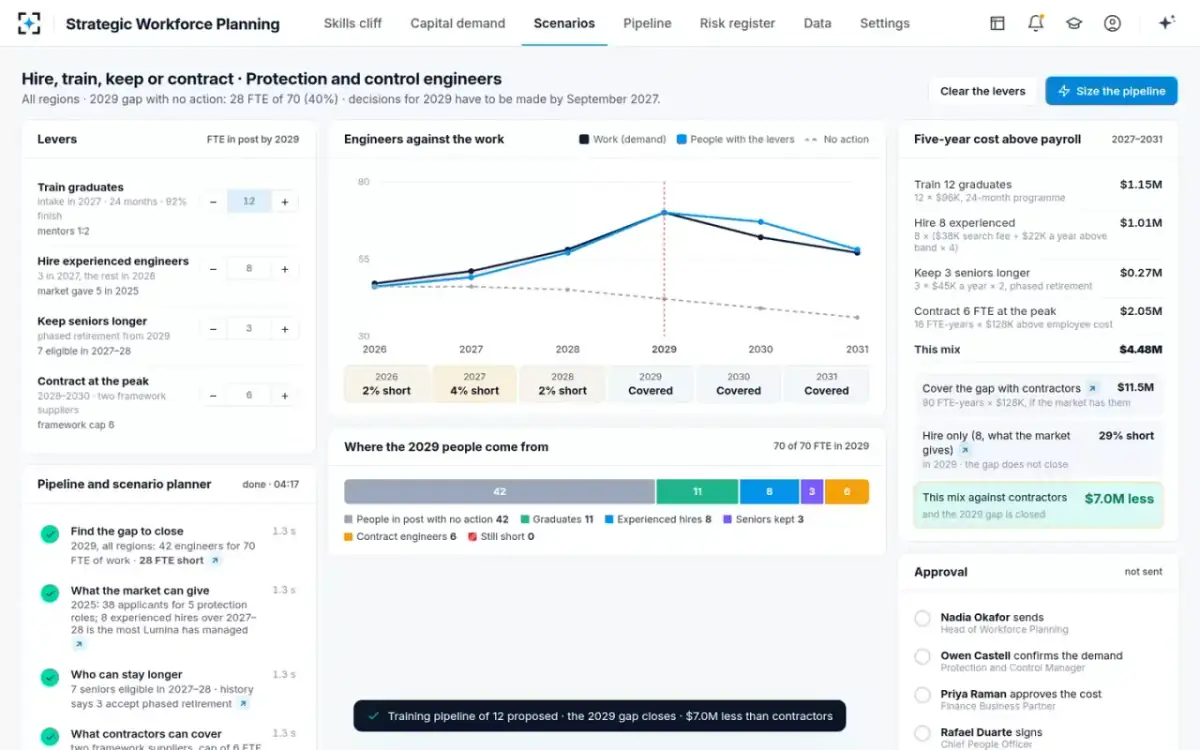Click the blue Experienced hires 8 segment
Image resolution: width=1200 pixels, height=750 pixels.
(x=769, y=492)
